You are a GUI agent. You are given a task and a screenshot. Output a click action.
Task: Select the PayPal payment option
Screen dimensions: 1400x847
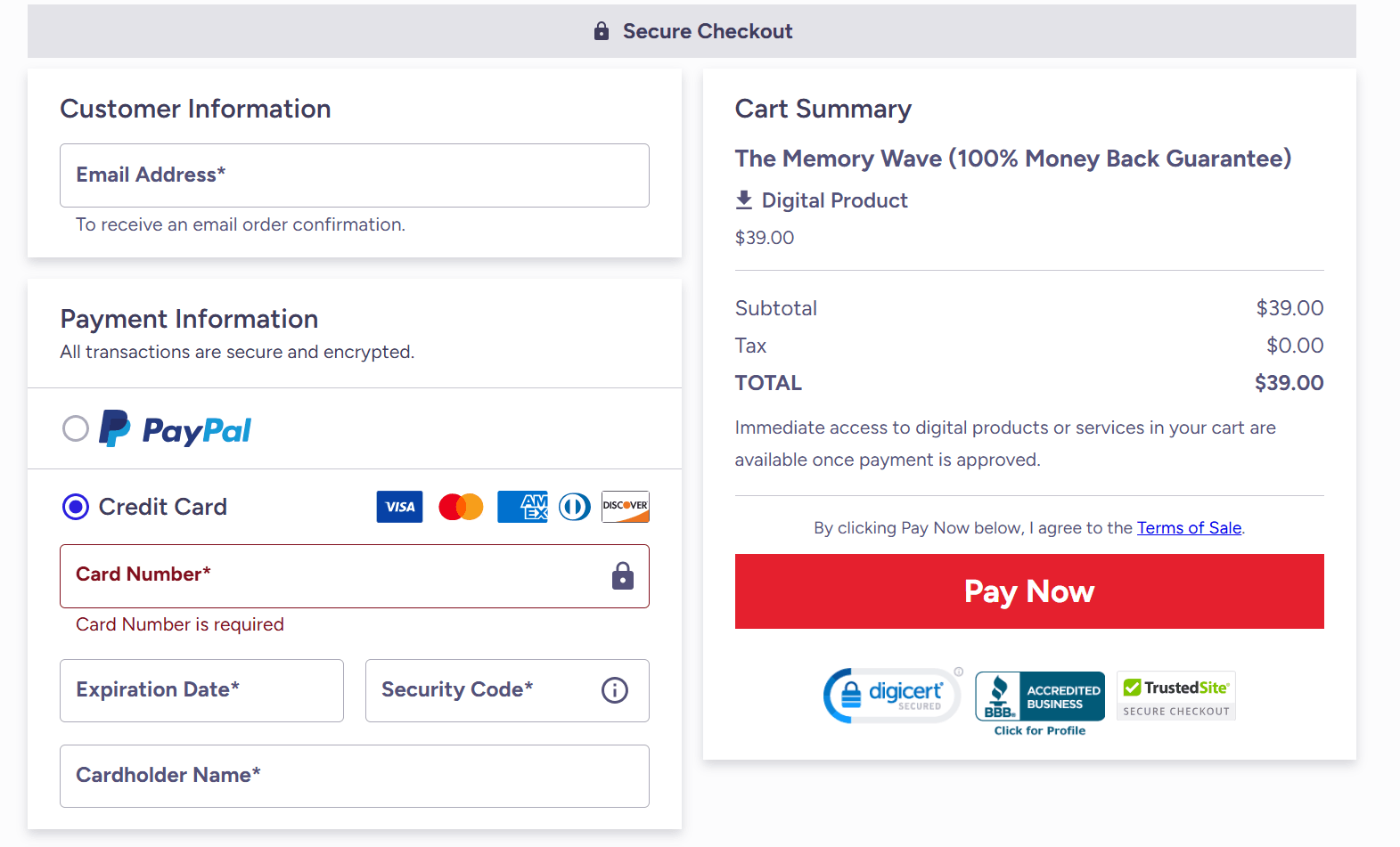tap(76, 428)
